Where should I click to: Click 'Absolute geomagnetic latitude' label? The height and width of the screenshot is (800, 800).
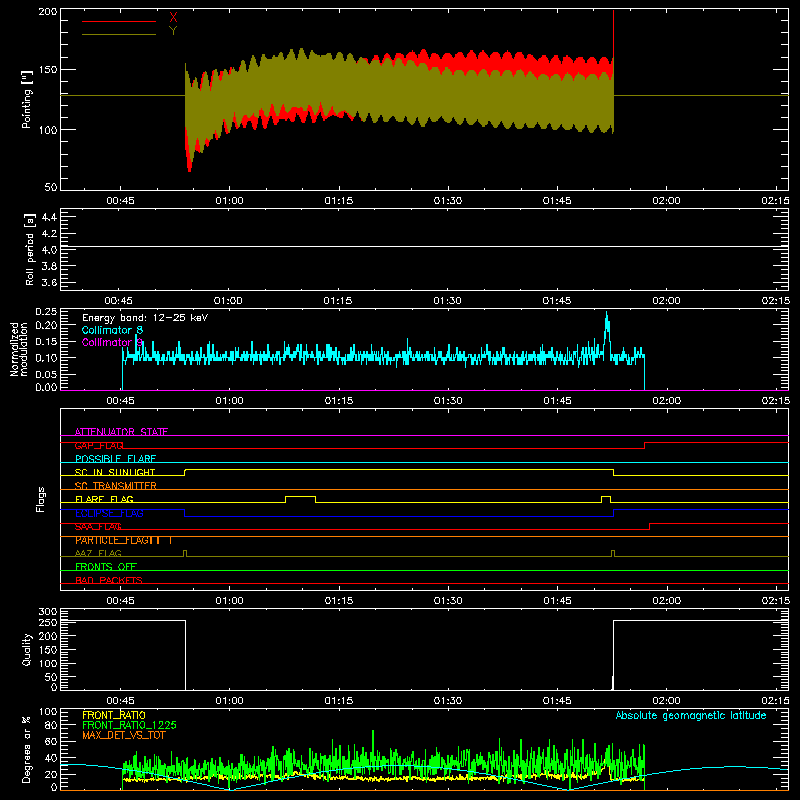(691, 715)
